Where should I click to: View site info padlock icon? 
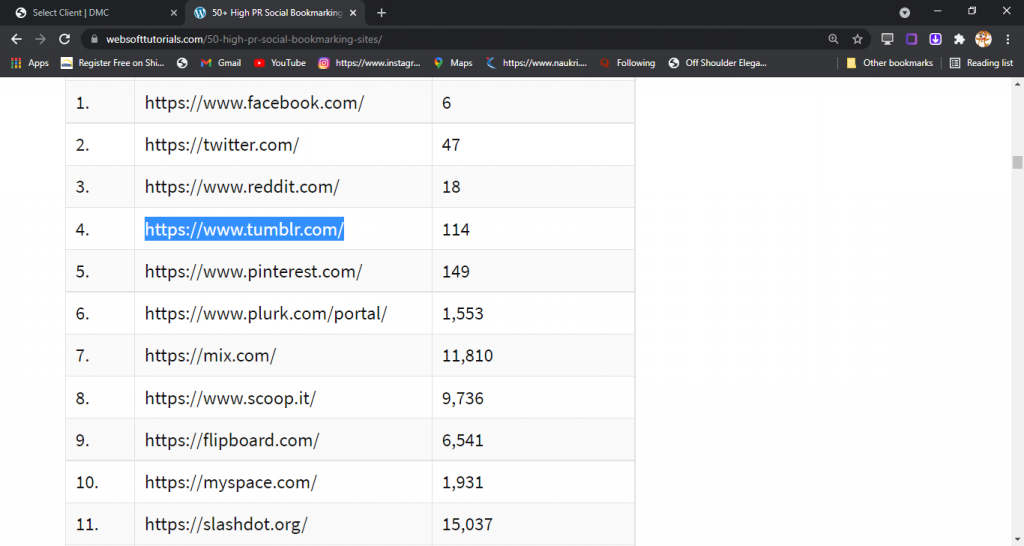(94, 39)
